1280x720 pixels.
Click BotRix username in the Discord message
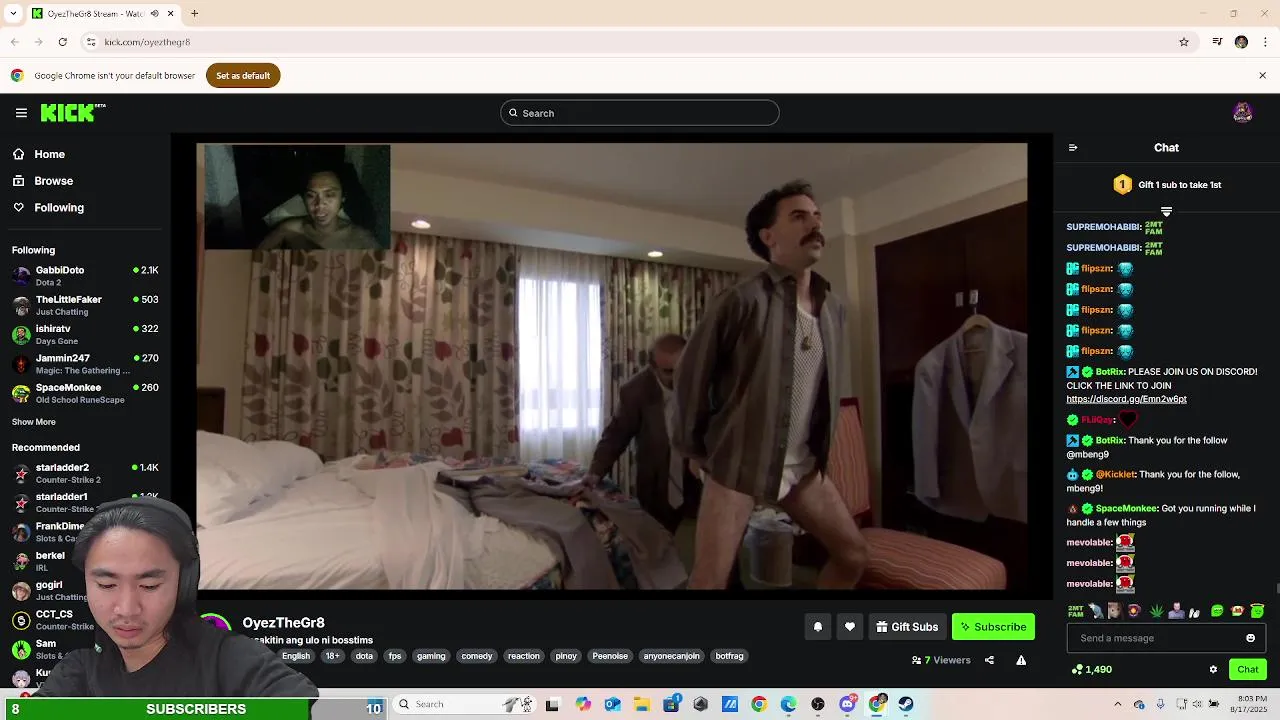[x=1109, y=372]
